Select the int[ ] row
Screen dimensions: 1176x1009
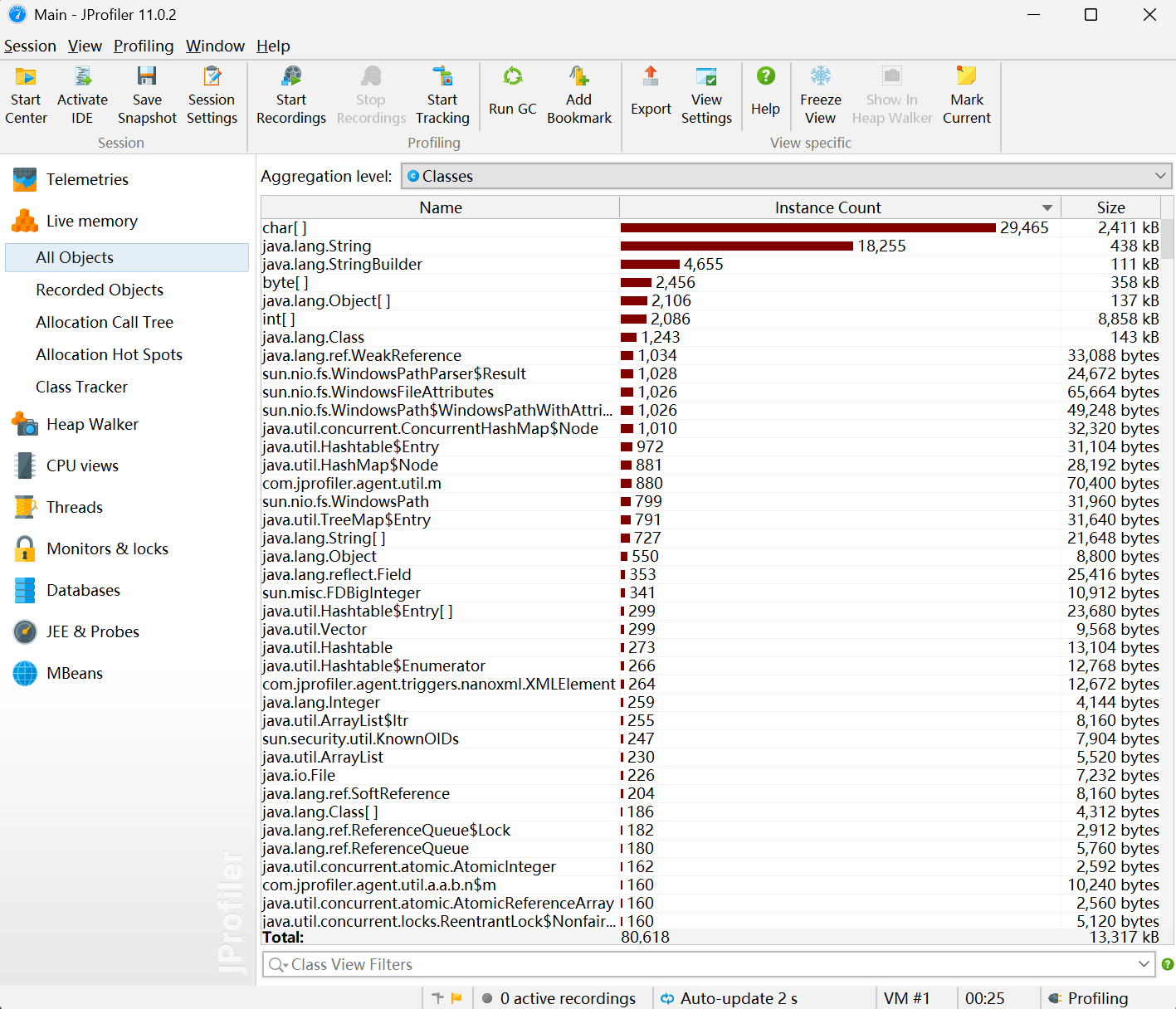coord(710,319)
